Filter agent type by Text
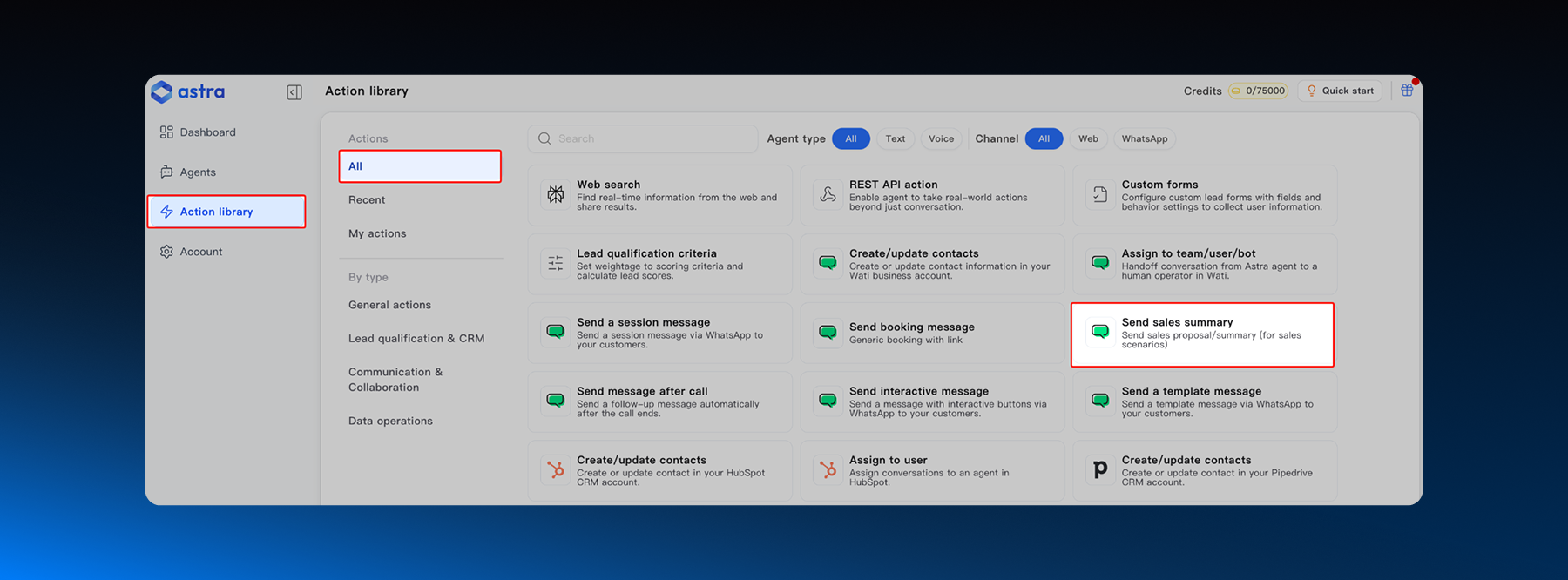 (x=896, y=138)
